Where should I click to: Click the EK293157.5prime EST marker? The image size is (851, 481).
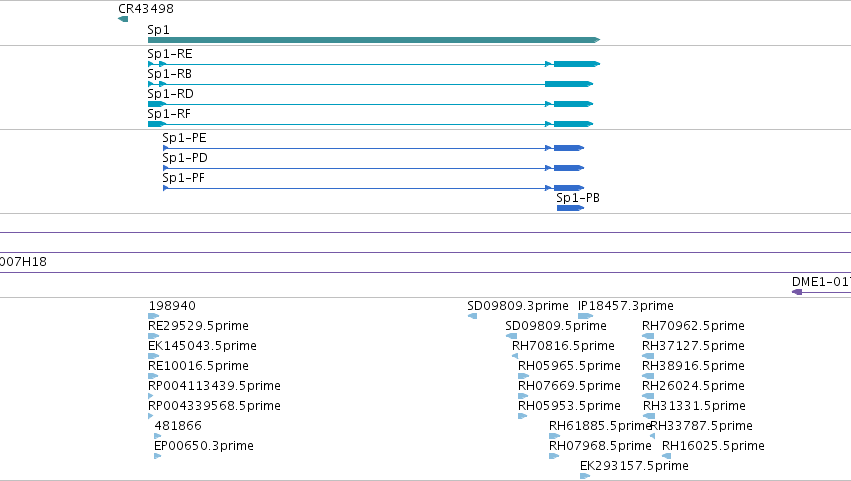pyautogui.click(x=585, y=476)
